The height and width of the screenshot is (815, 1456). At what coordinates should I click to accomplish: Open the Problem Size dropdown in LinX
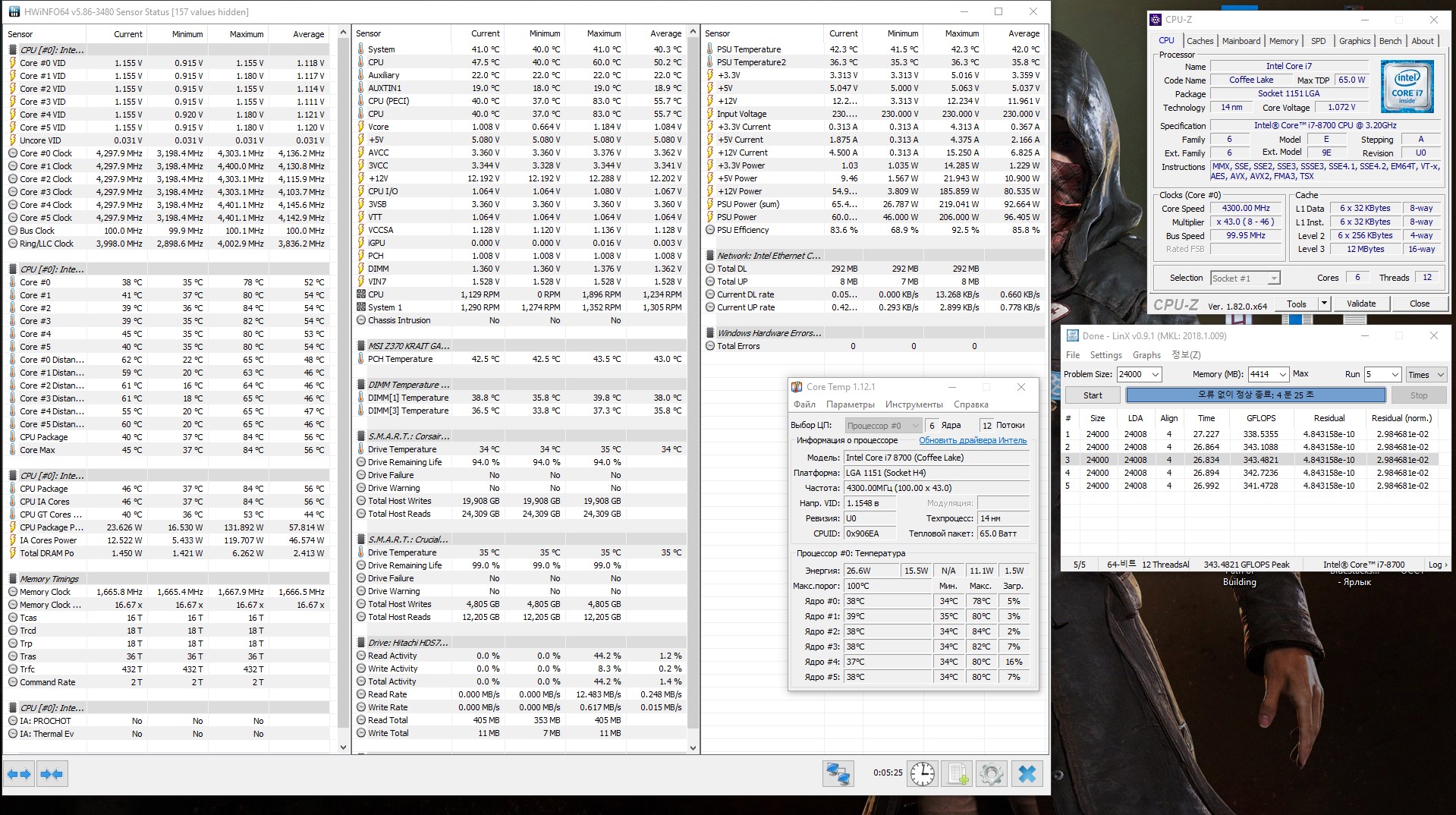coord(1155,374)
